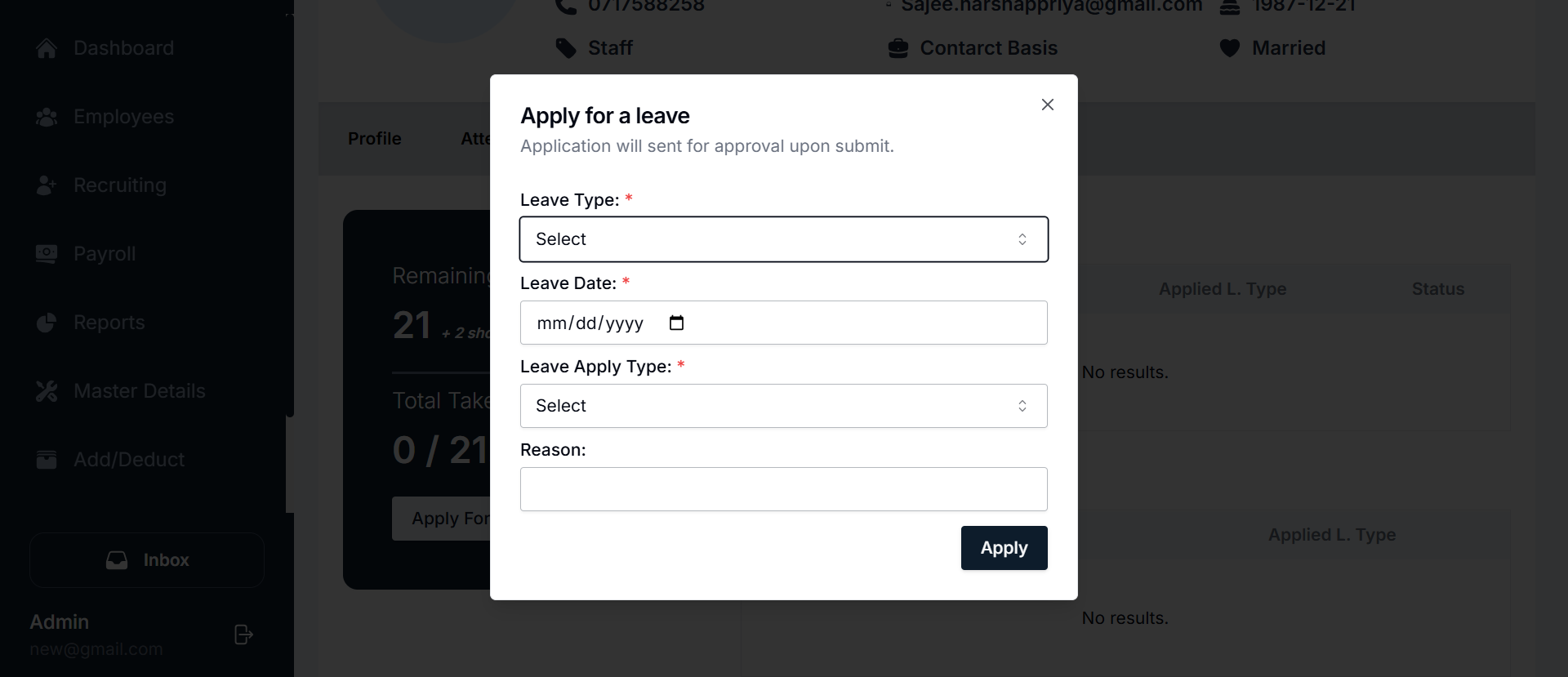Click inside the Reason text field
Screen dimensions: 1568x677
[783, 489]
